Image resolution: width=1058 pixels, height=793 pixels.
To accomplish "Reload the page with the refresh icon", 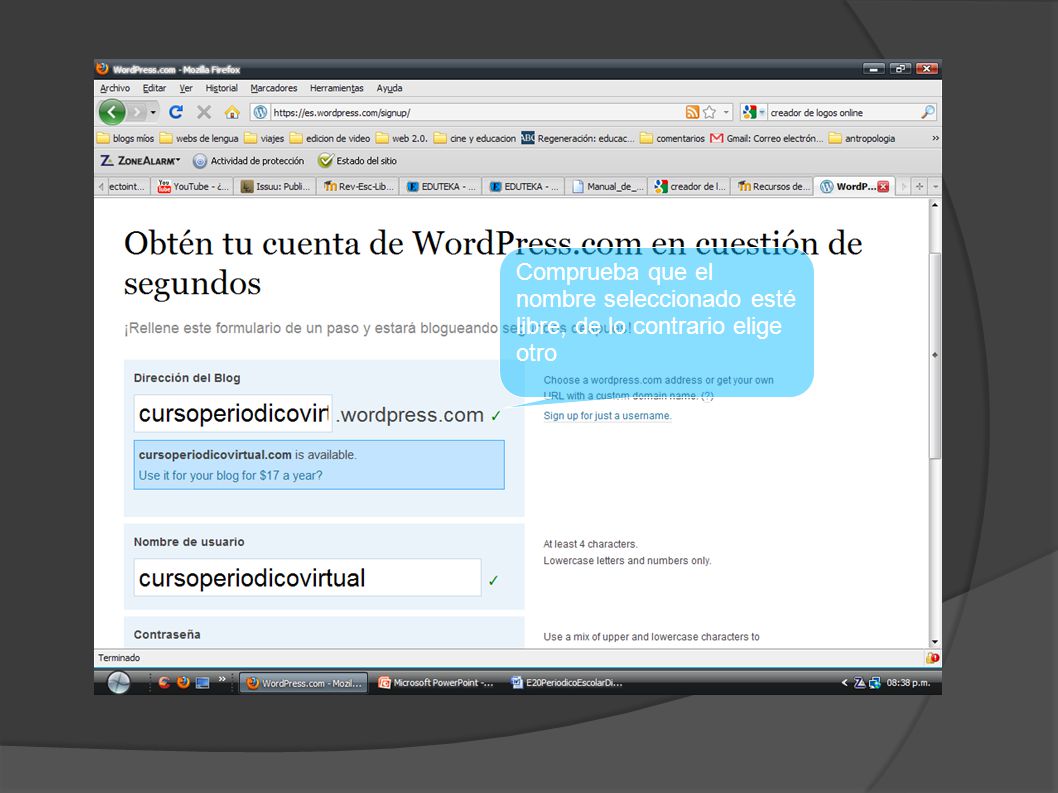I will pos(176,112).
